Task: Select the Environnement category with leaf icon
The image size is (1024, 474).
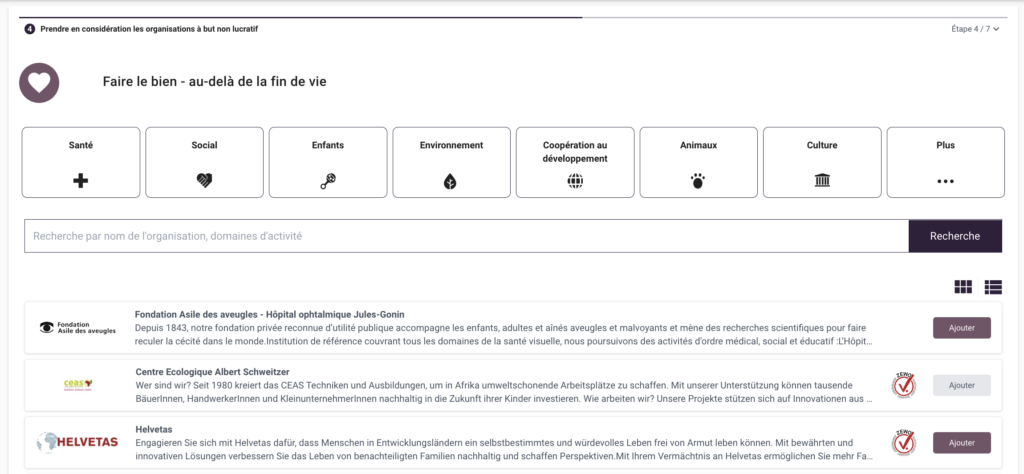Action: tap(451, 162)
